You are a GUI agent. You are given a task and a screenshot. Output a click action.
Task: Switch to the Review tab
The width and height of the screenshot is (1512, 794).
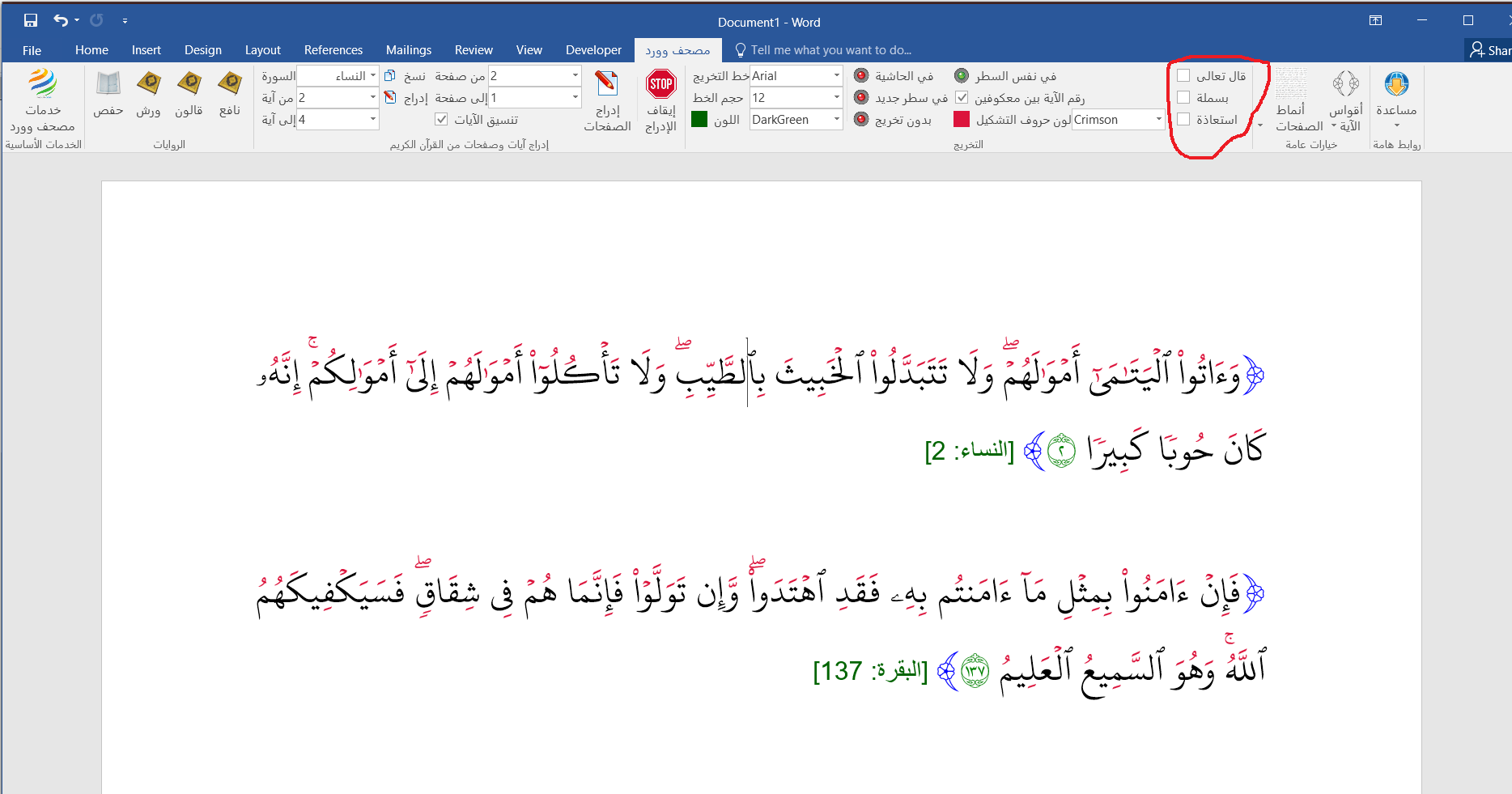click(474, 50)
